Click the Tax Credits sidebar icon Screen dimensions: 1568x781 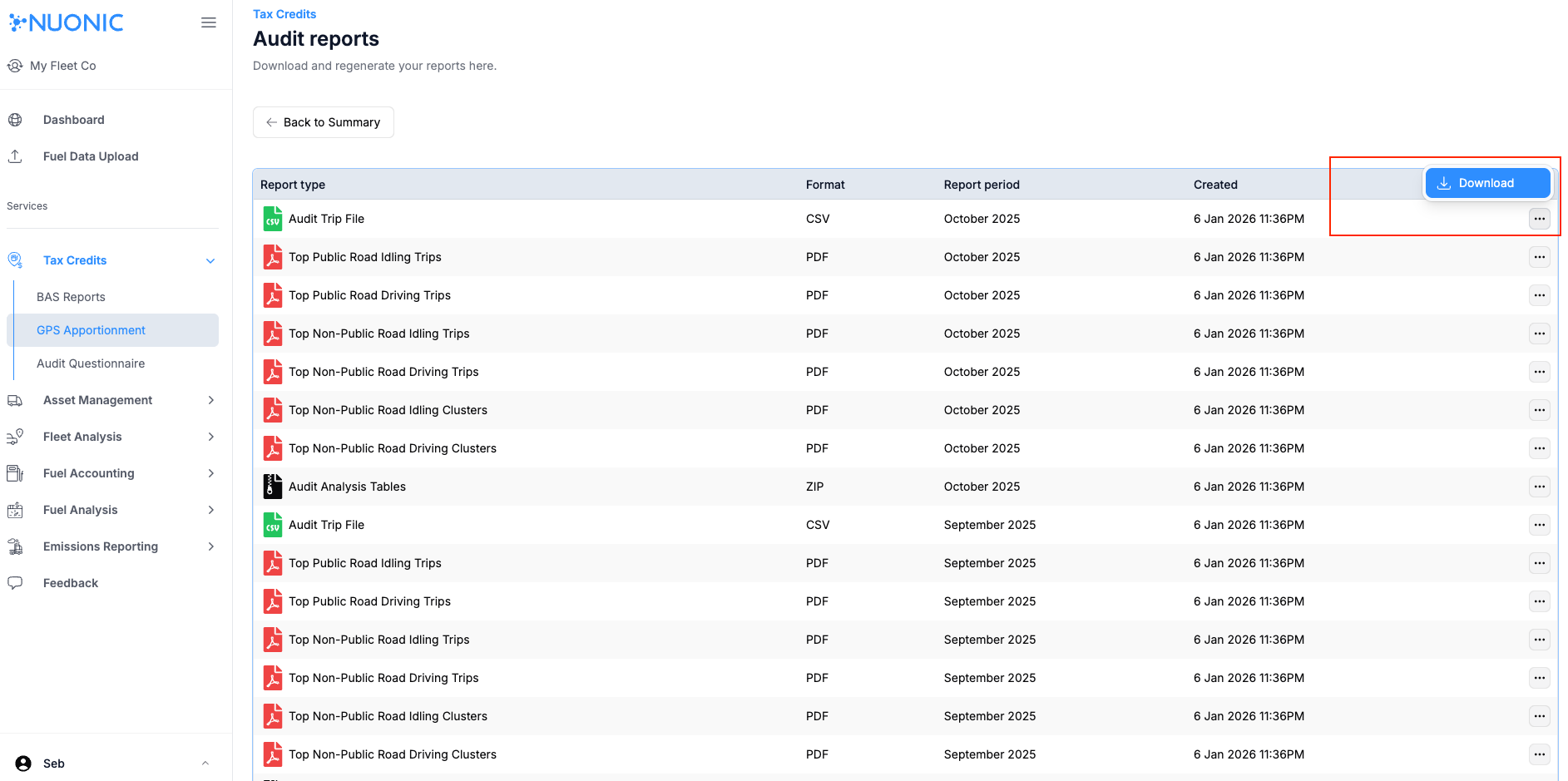point(15,260)
